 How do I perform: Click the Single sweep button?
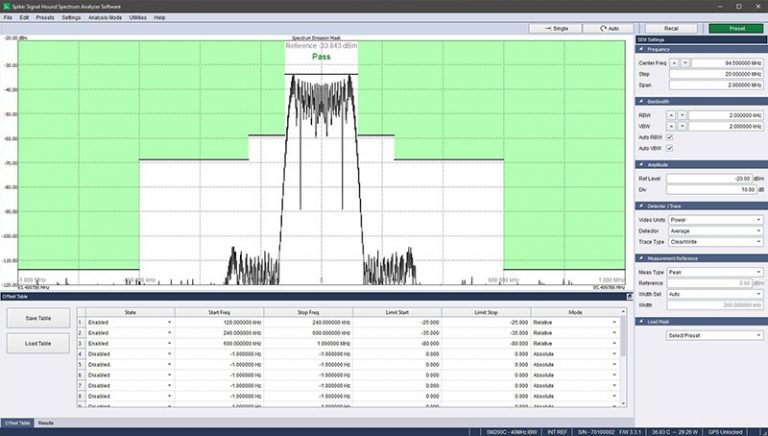(553, 28)
